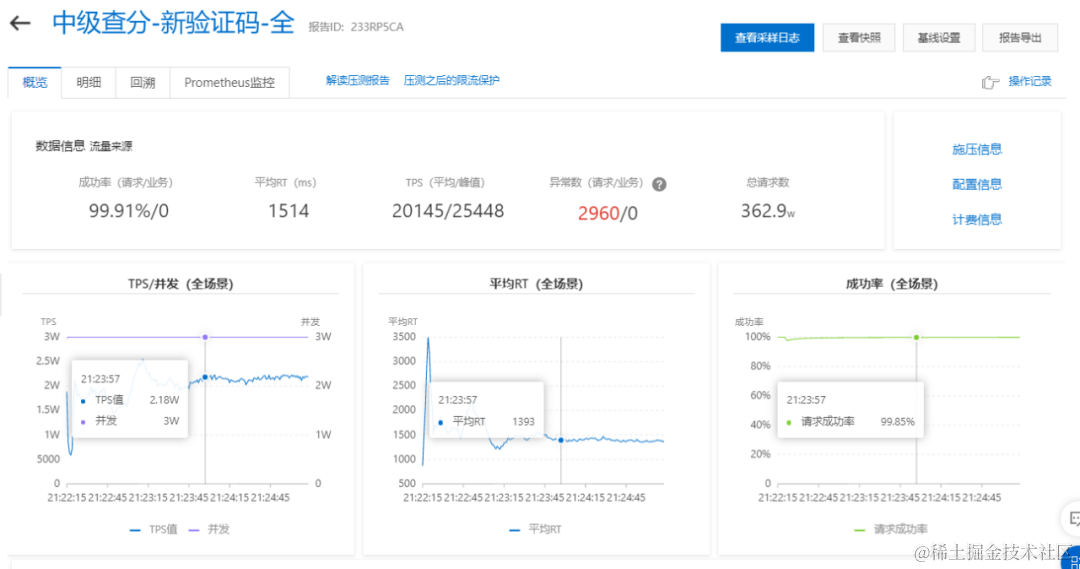
Task: Open 查看快照
Action: (x=859, y=38)
